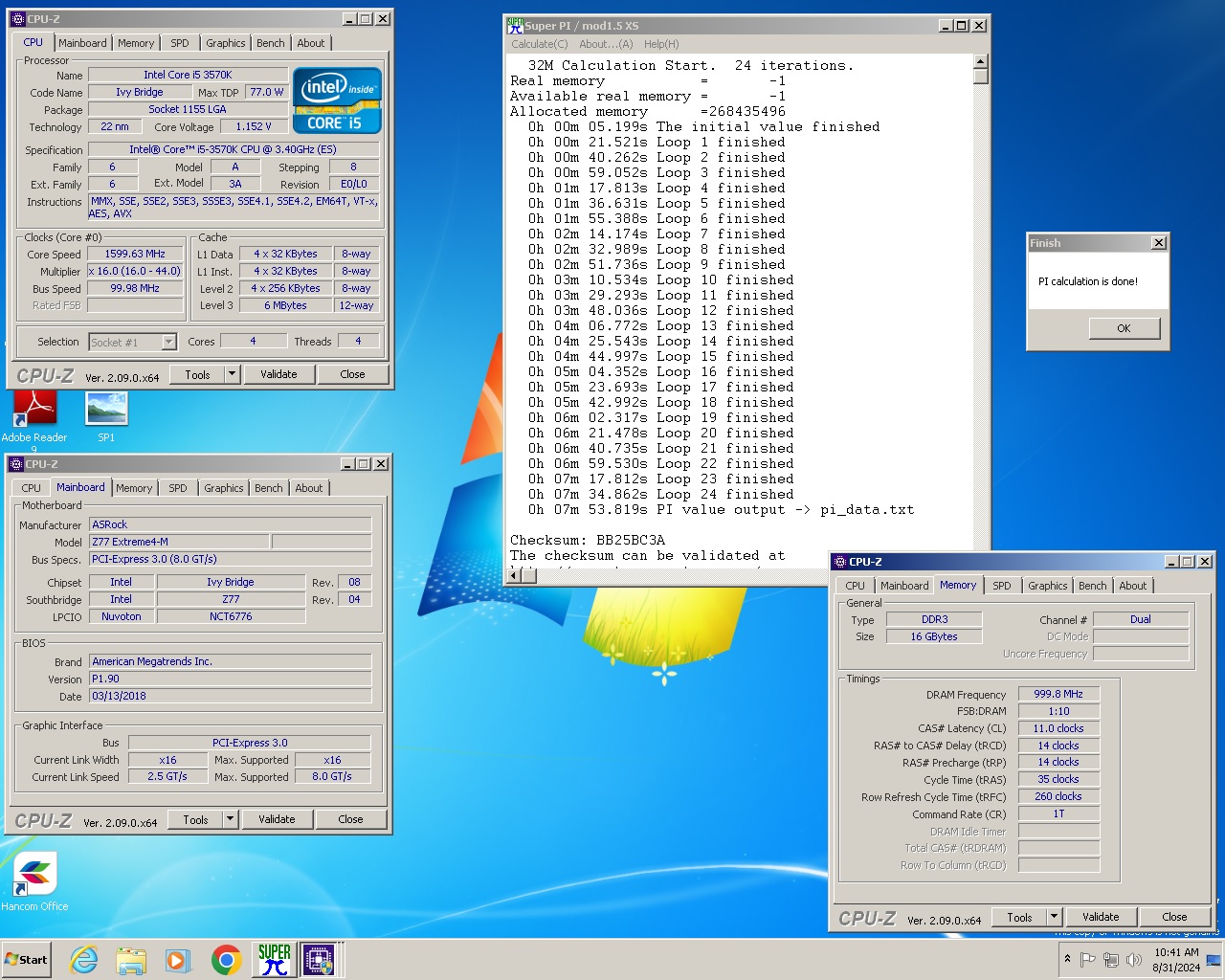Click Validate in CPU tab window
1225x980 pixels.
(x=278, y=374)
